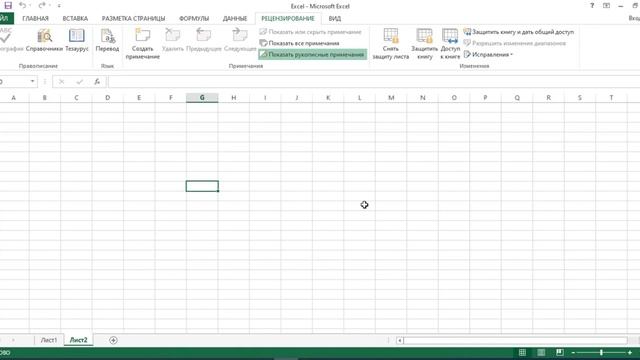Launch the Перевод translation tool
640x360 pixels.
click(107, 40)
